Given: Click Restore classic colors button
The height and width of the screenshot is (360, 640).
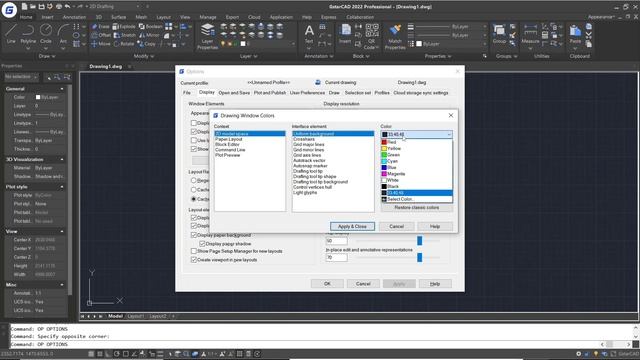Looking at the screenshot, I should coord(417,208).
